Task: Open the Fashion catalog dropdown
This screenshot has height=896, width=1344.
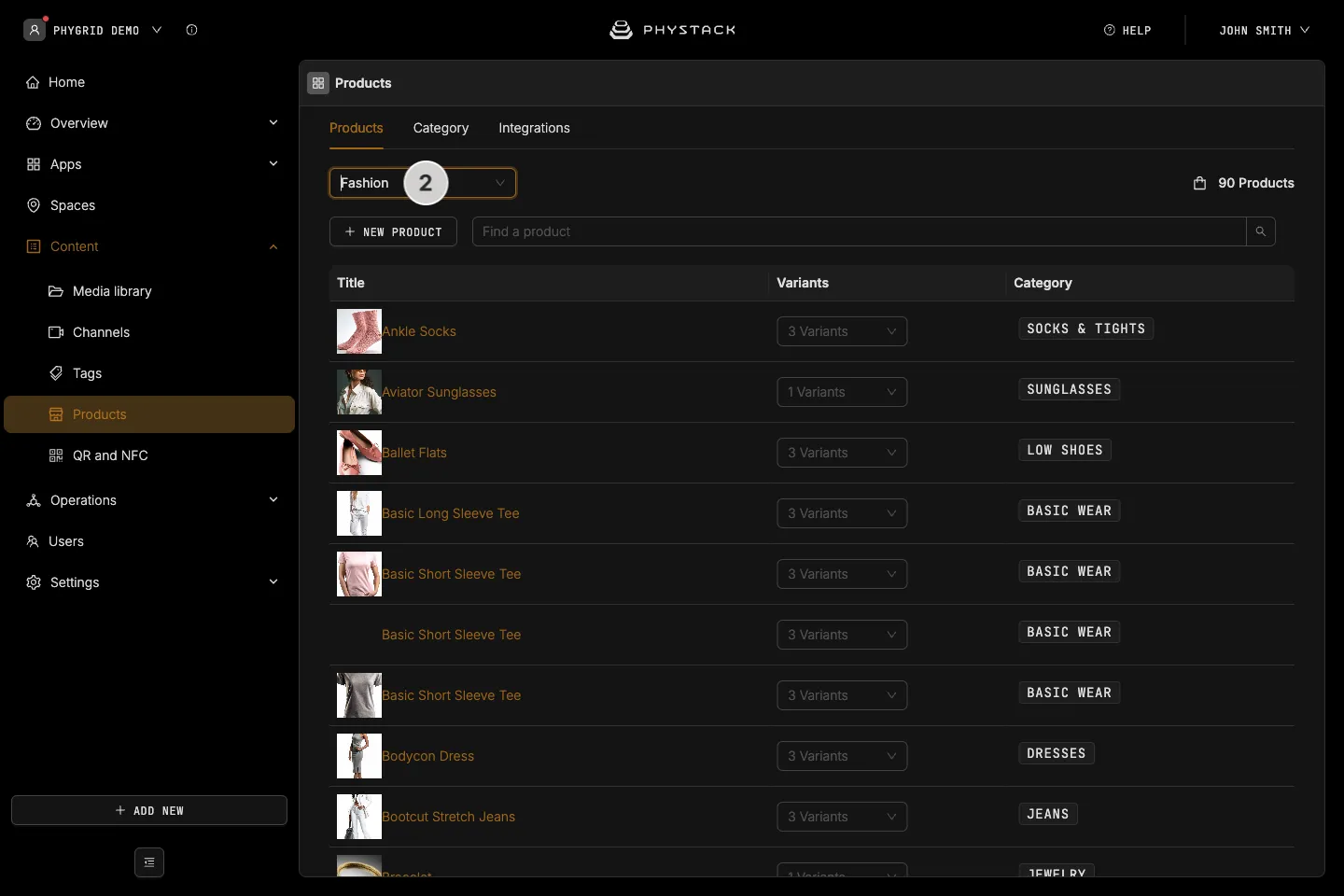Action: pyautogui.click(x=423, y=183)
